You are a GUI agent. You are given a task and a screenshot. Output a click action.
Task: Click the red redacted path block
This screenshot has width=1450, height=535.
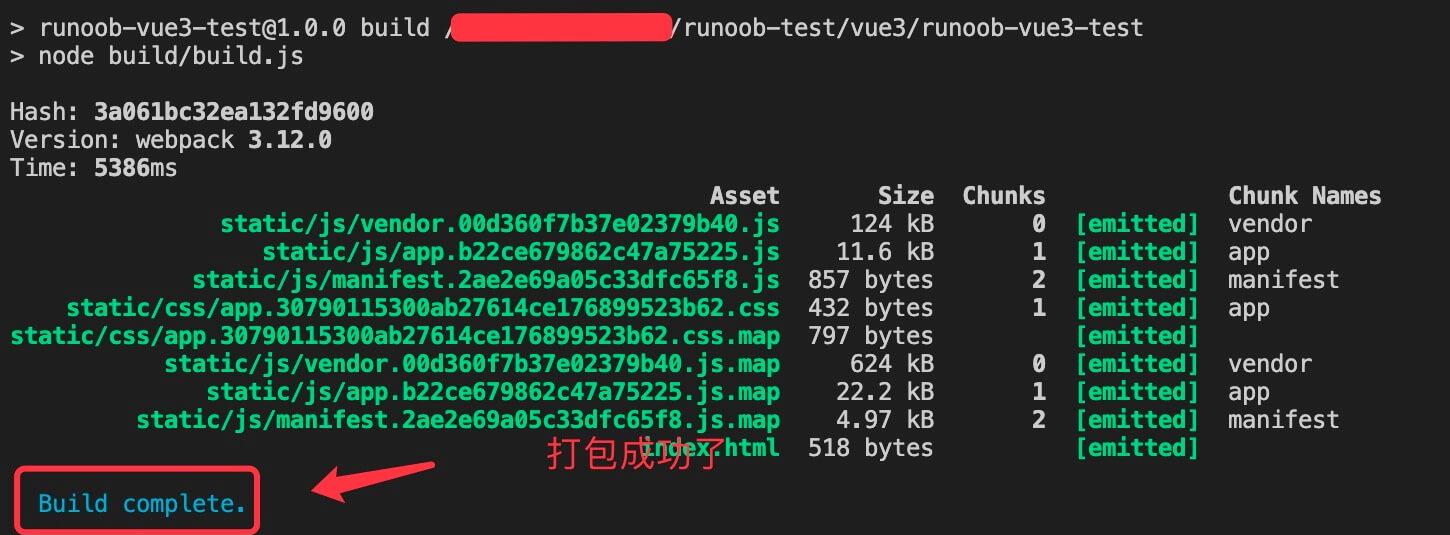[562, 27]
